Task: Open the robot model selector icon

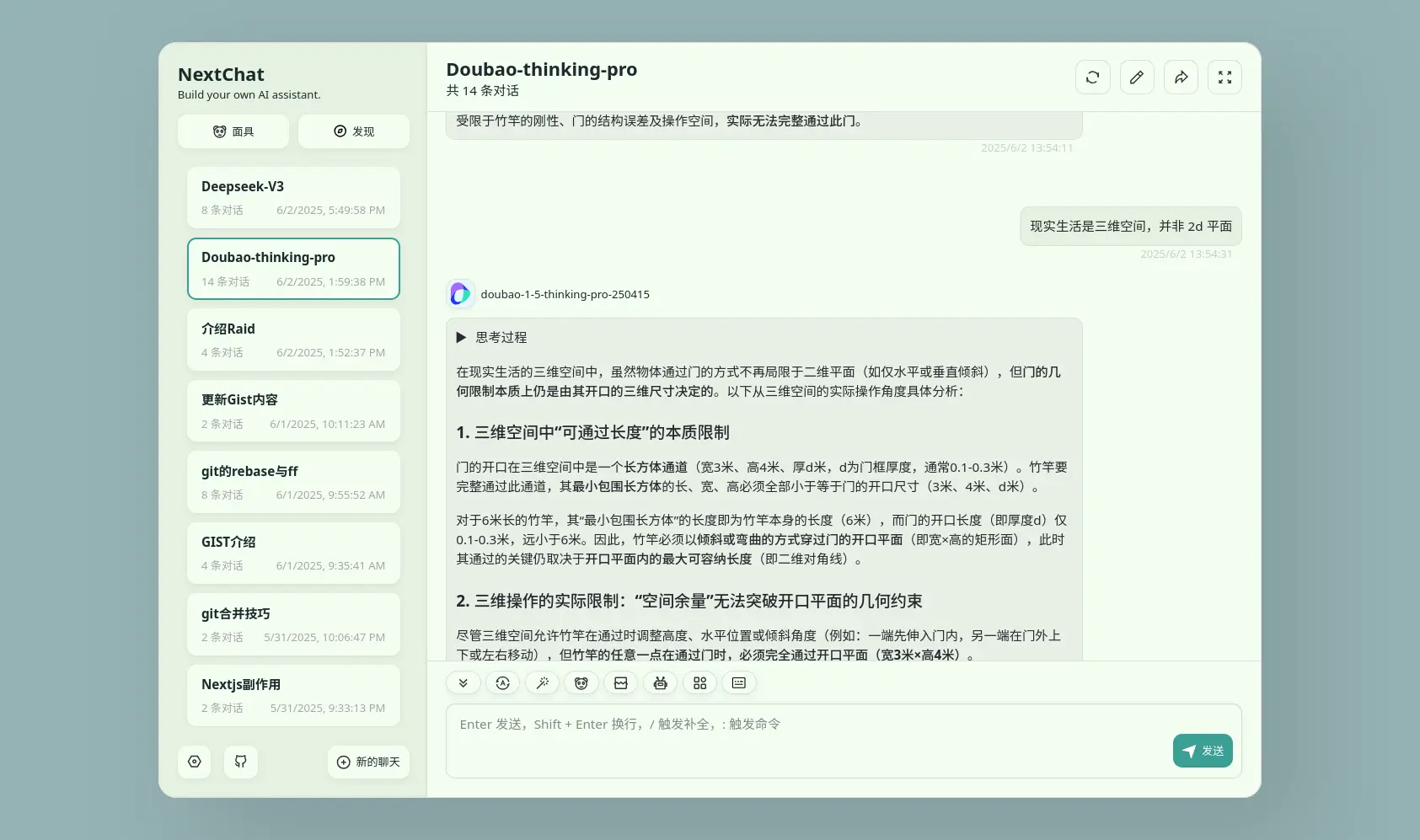Action: click(x=660, y=683)
